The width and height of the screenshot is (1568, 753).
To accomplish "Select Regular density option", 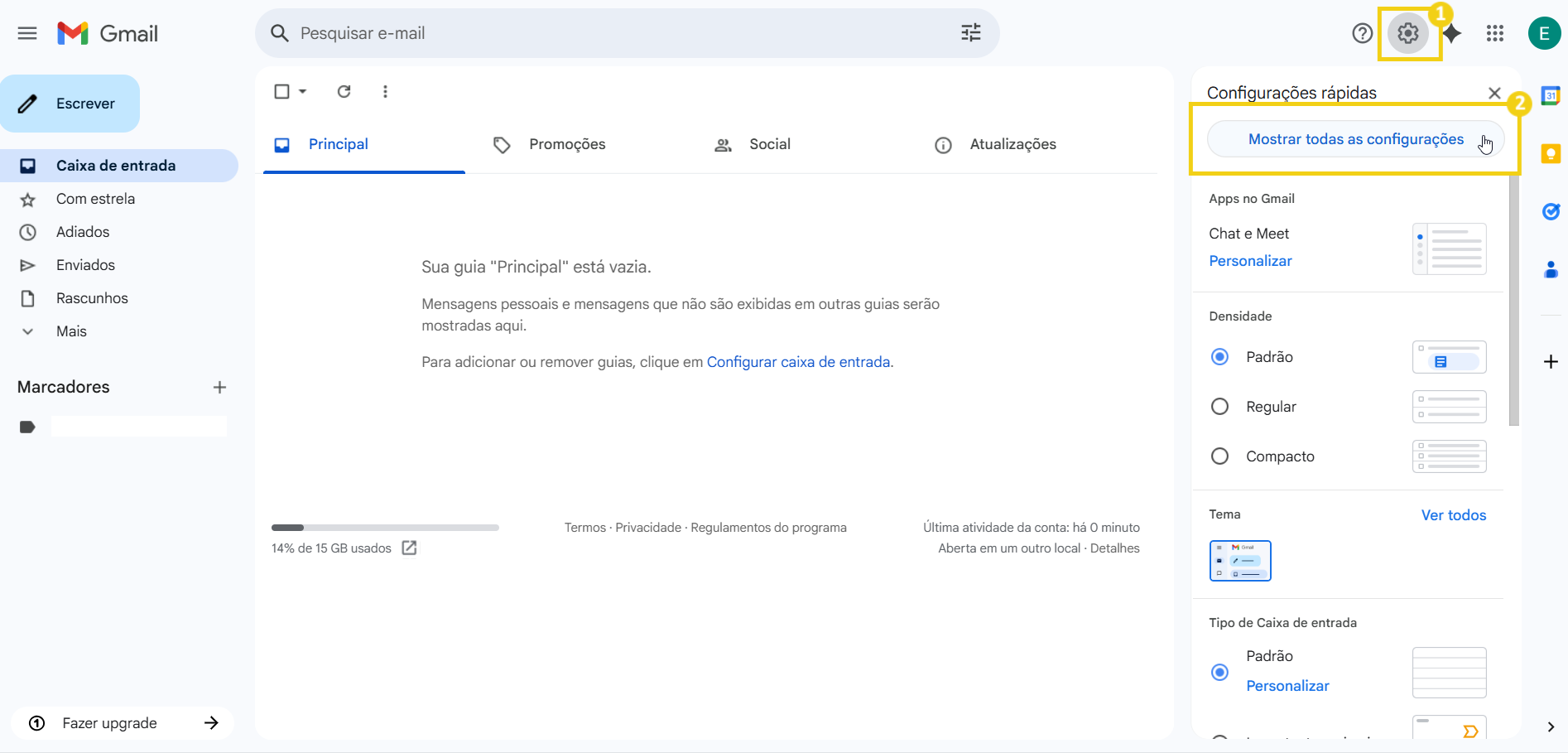I will pyautogui.click(x=1219, y=407).
